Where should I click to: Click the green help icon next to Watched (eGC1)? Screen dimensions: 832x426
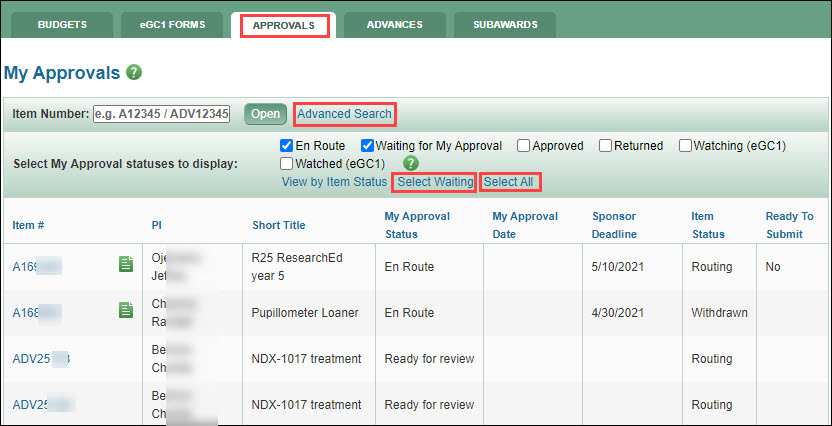point(410,163)
